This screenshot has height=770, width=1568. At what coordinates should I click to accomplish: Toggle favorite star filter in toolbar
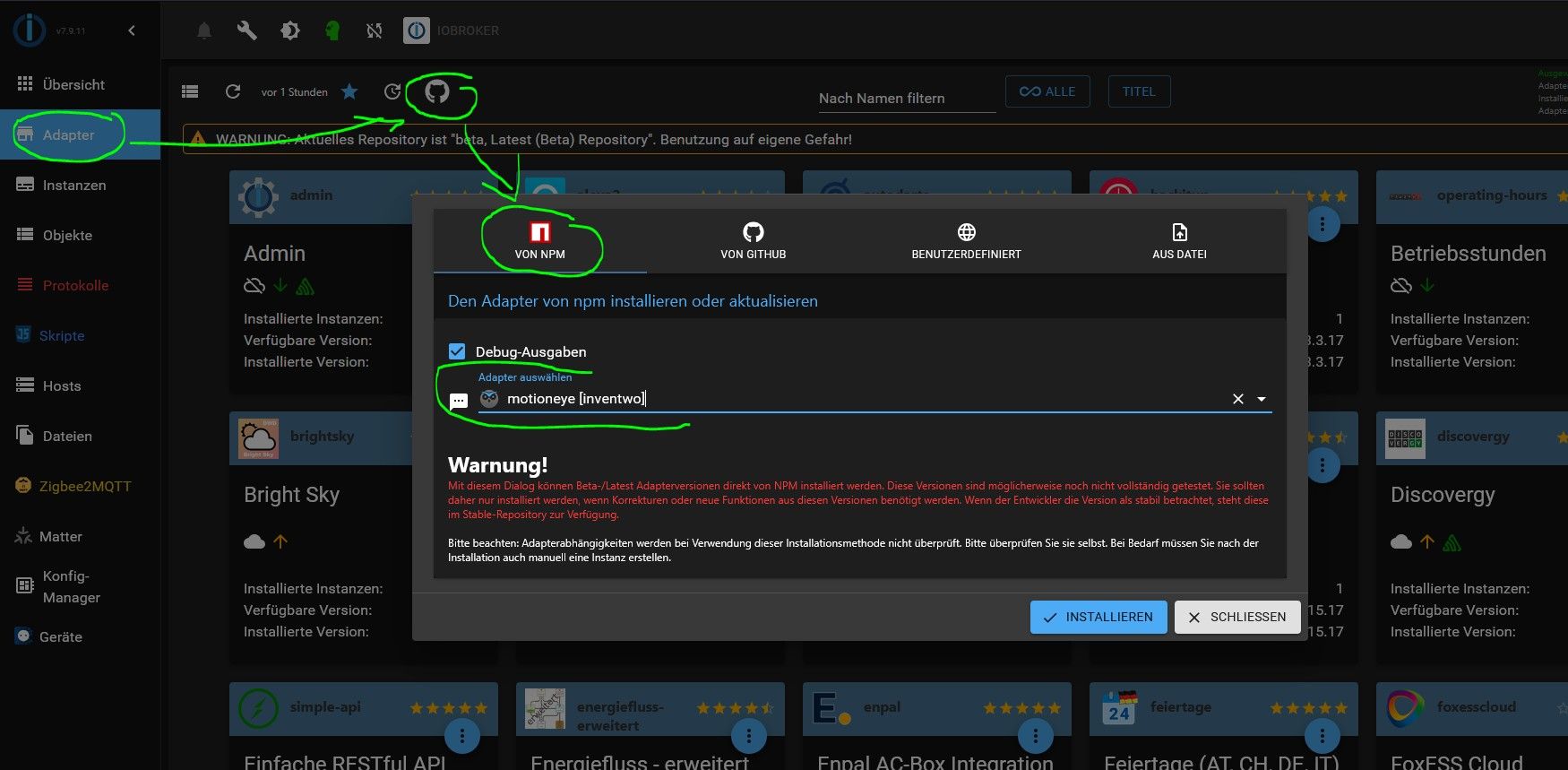(349, 91)
